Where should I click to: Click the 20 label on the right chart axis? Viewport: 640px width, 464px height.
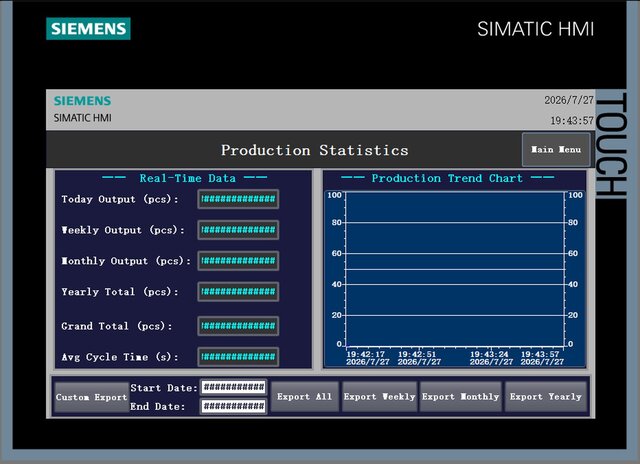(573, 315)
